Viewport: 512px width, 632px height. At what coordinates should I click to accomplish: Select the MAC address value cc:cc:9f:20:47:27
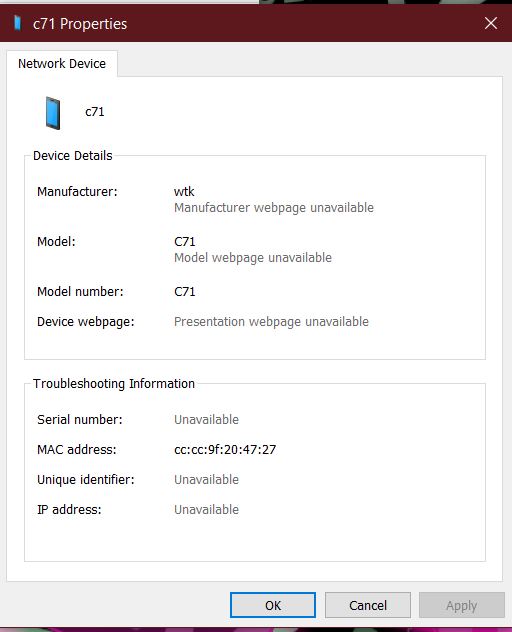point(225,449)
